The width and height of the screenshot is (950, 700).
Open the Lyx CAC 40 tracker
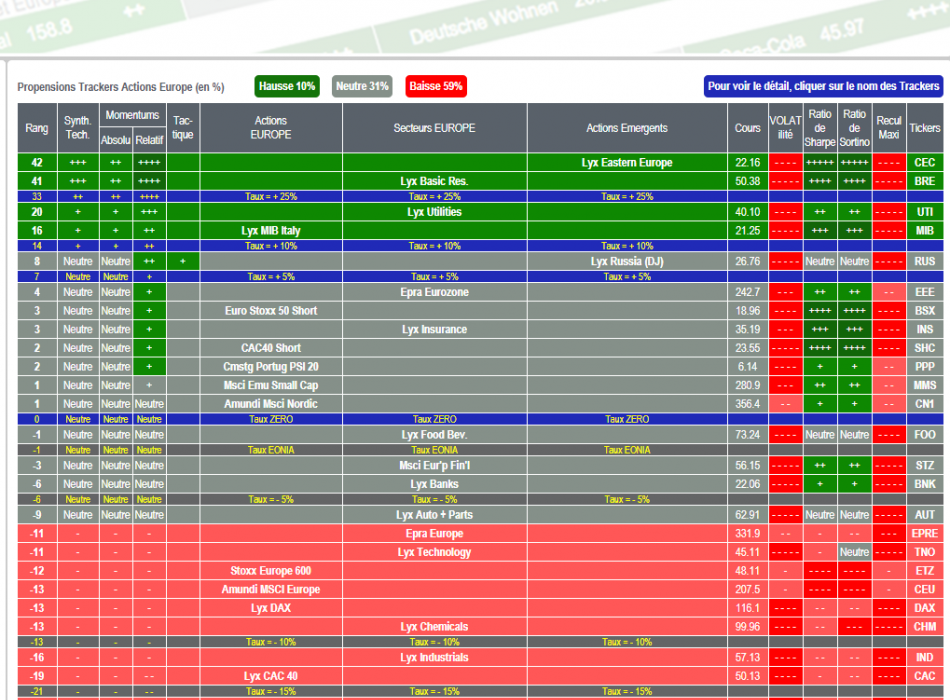tap(270, 676)
